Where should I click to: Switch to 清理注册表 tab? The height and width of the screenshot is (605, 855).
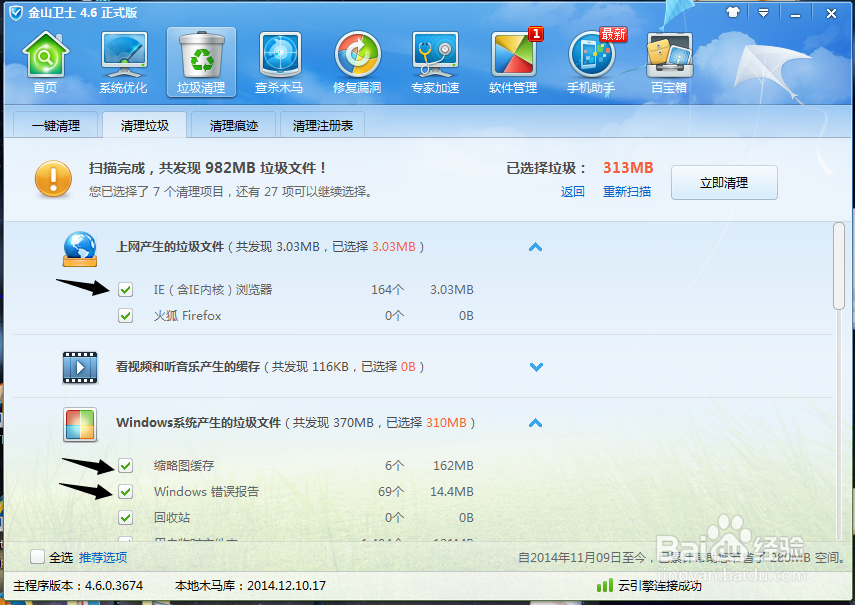click(322, 125)
